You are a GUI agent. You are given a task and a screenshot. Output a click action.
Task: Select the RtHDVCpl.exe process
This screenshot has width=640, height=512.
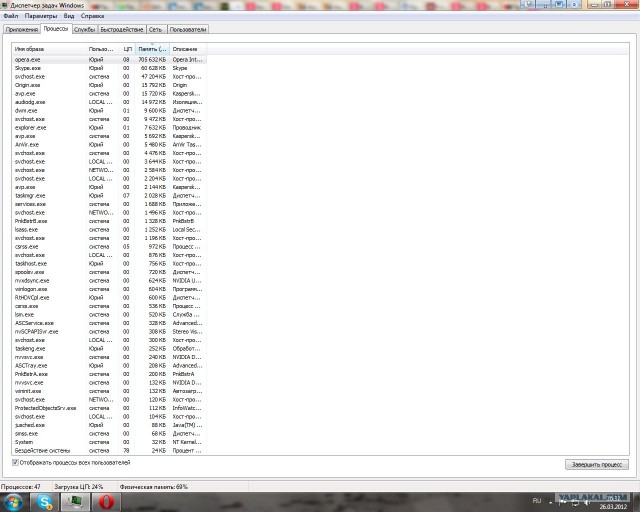(109, 298)
